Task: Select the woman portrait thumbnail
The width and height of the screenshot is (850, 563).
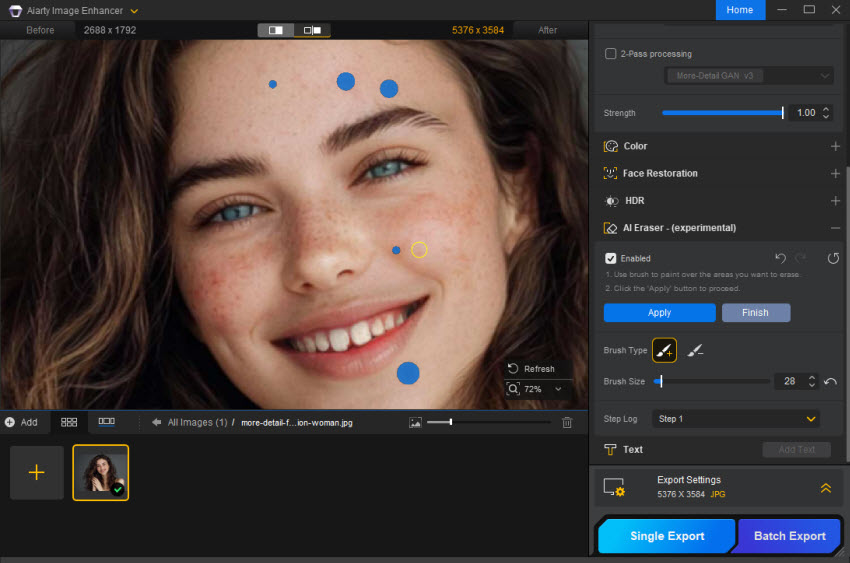Action: pos(101,473)
